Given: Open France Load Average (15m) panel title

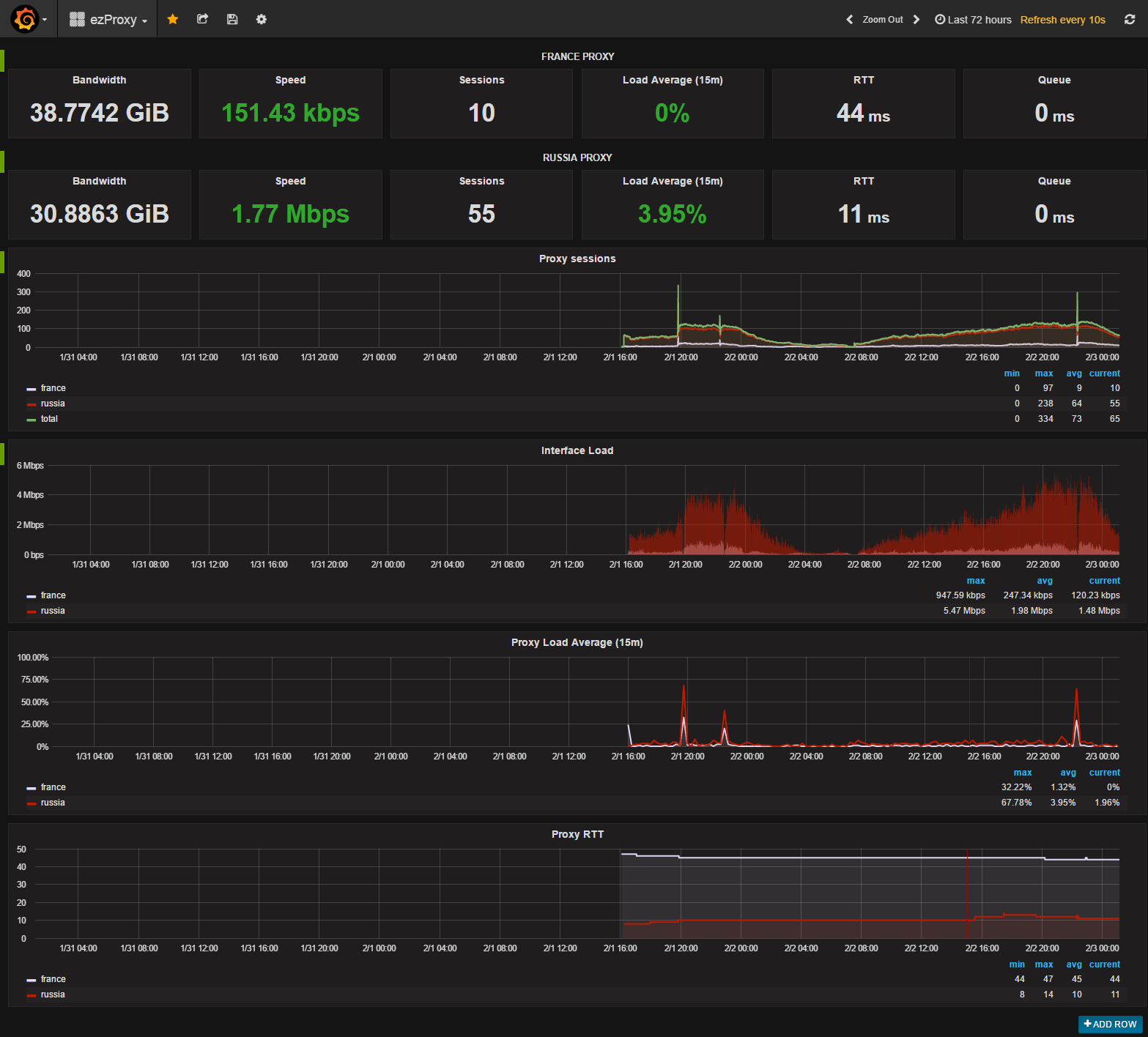Looking at the screenshot, I should click(x=673, y=80).
